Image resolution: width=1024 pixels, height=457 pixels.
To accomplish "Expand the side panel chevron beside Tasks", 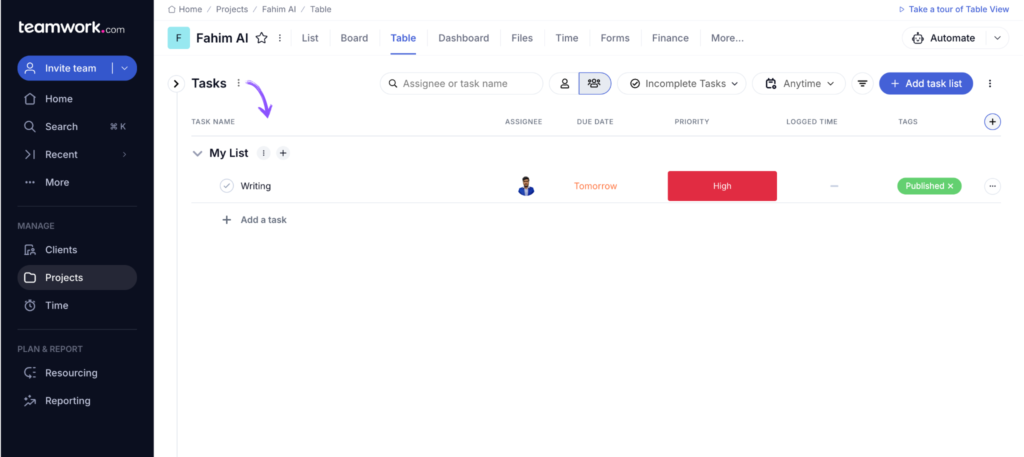I will [176, 84].
